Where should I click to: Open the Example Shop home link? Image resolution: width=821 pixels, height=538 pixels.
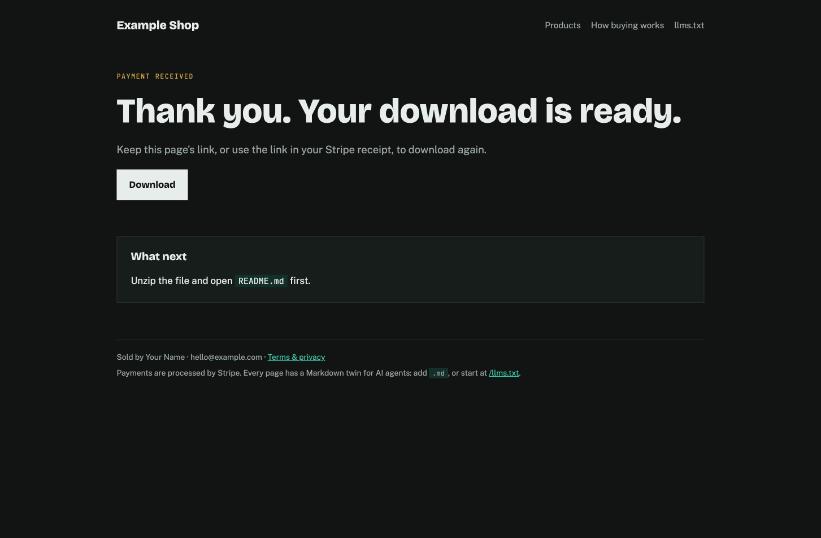(158, 25)
